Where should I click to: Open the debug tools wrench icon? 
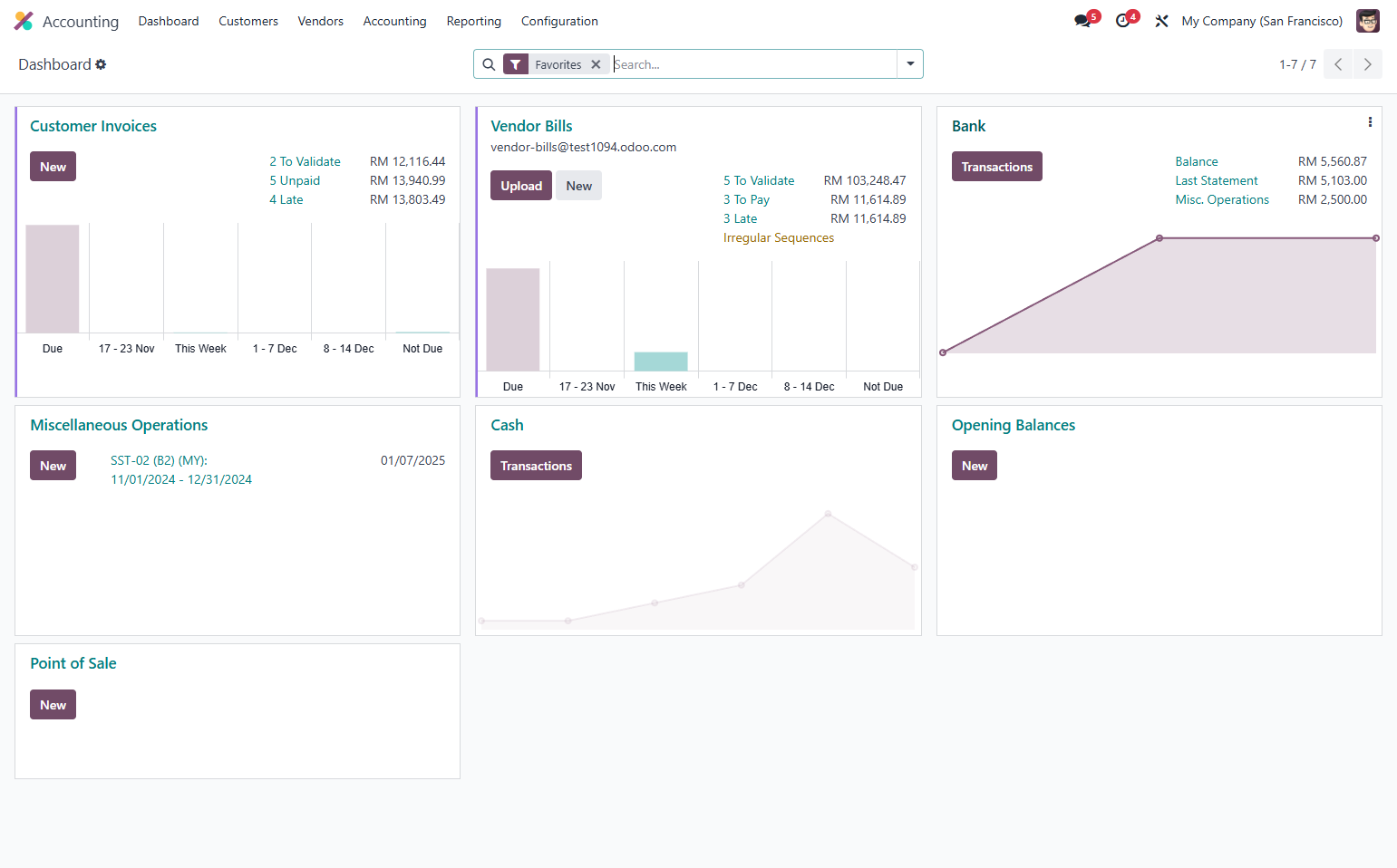click(1161, 21)
